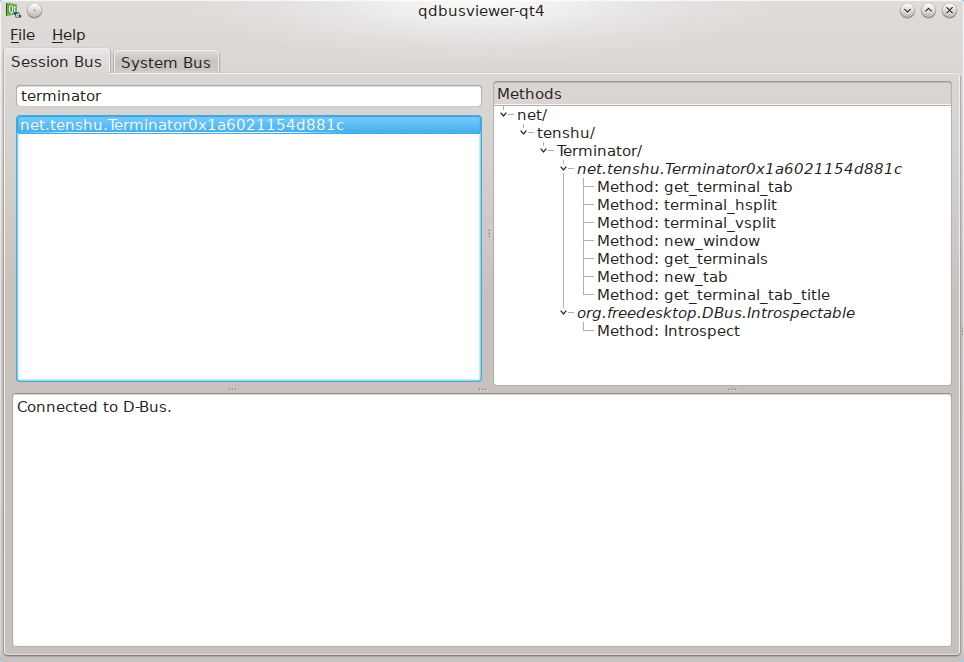Collapse the Terminator/ tree node
This screenshot has height=662, width=964.
[x=543, y=151]
